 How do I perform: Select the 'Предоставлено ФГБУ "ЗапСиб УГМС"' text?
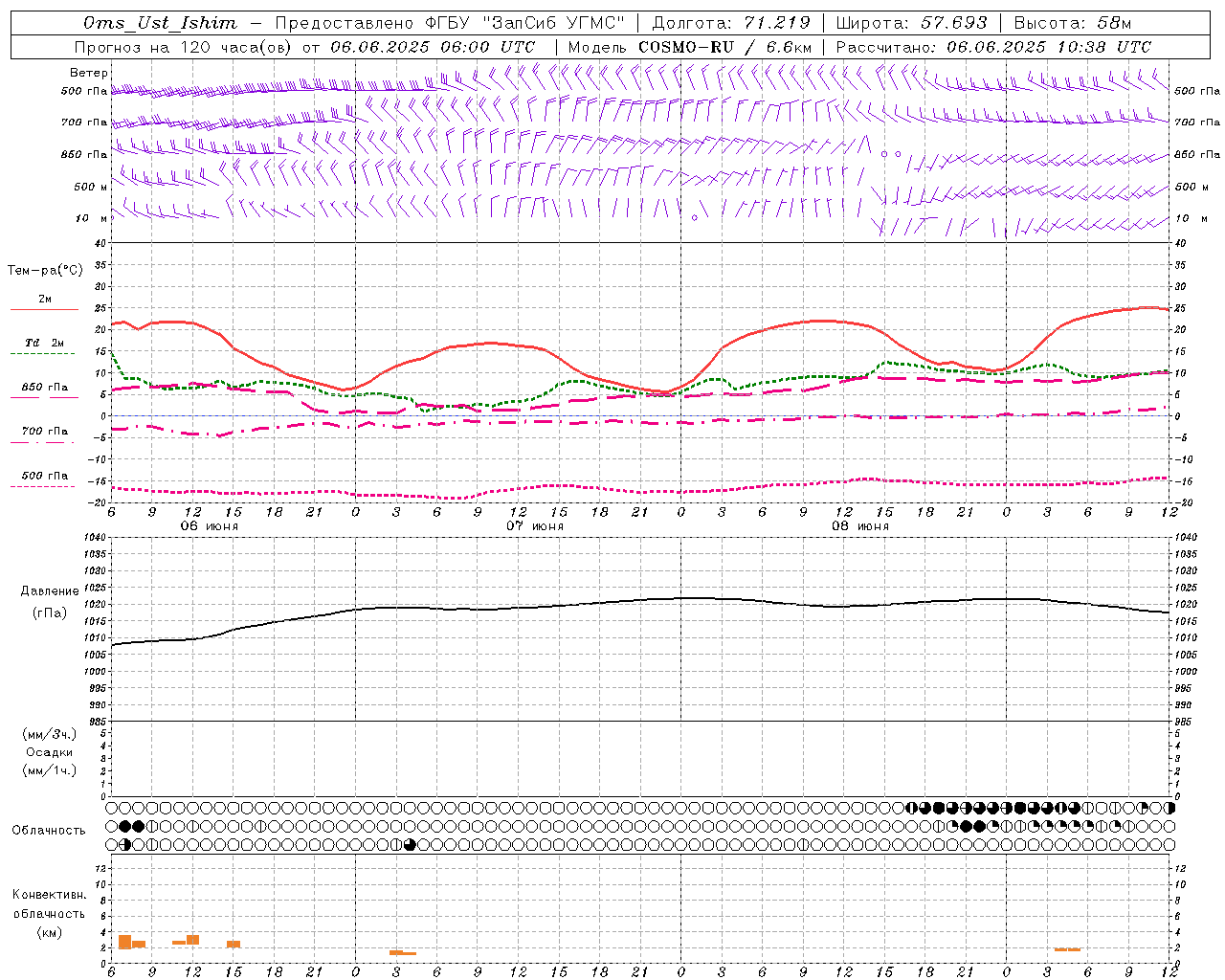click(x=451, y=23)
